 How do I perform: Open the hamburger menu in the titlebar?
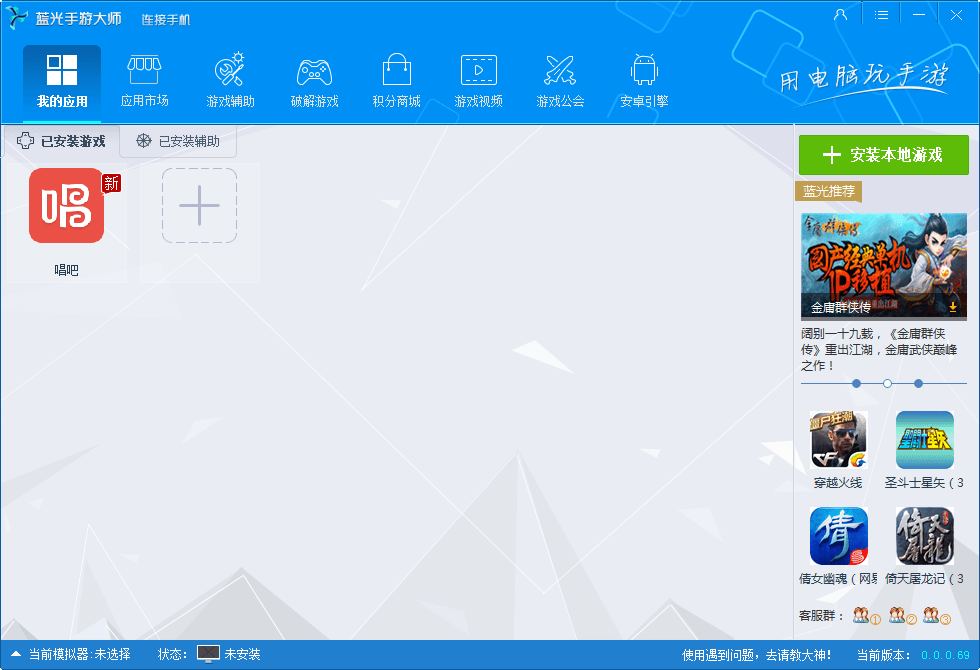881,14
